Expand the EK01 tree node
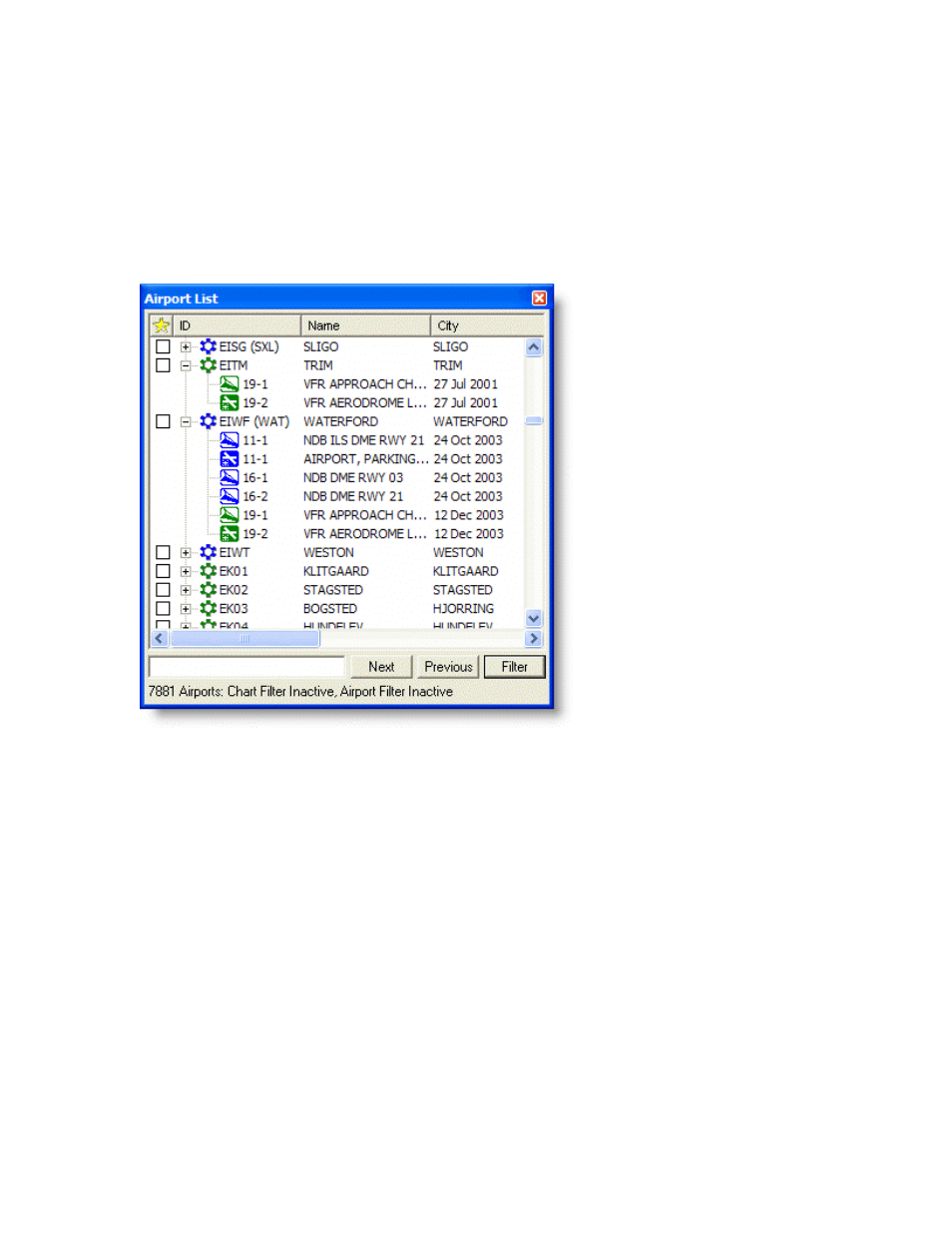 point(186,572)
